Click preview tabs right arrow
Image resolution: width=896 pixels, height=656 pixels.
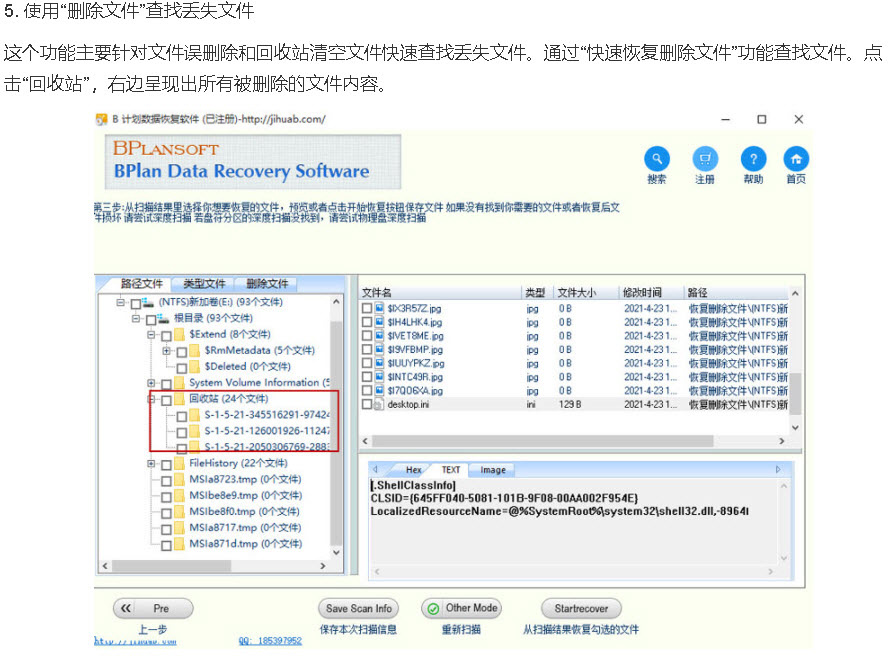click(x=778, y=469)
